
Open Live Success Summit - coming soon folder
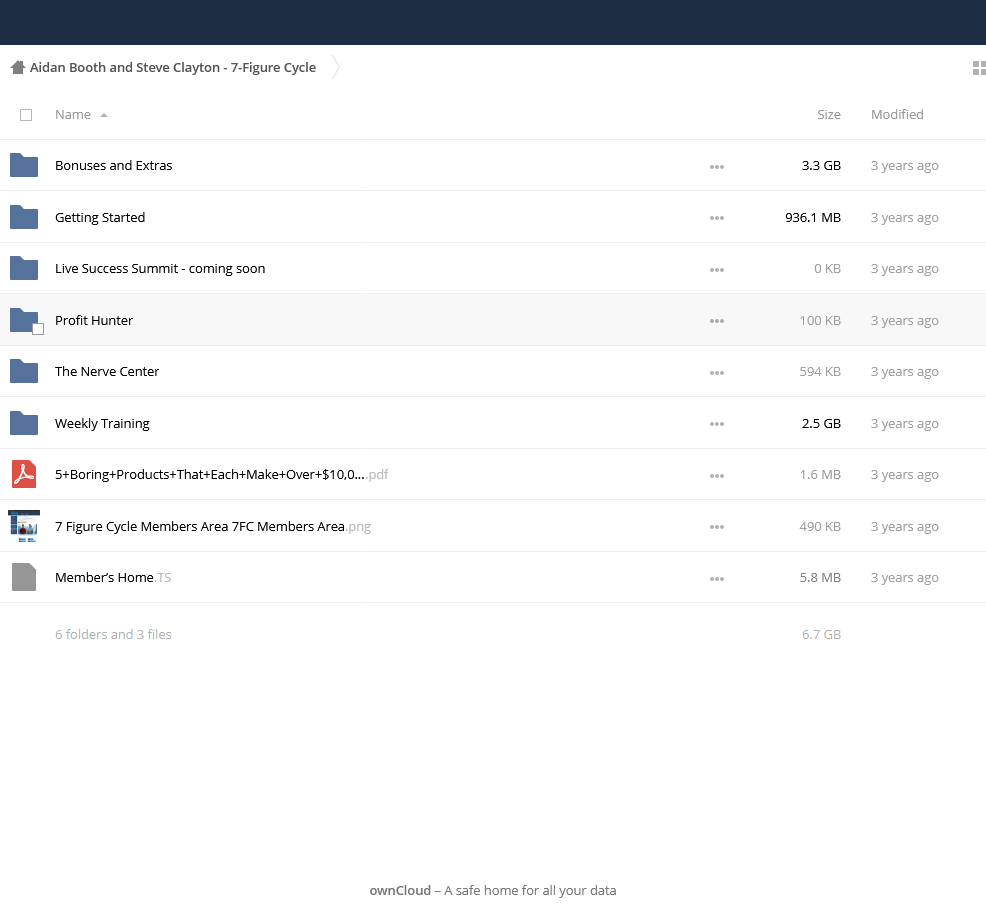click(160, 269)
